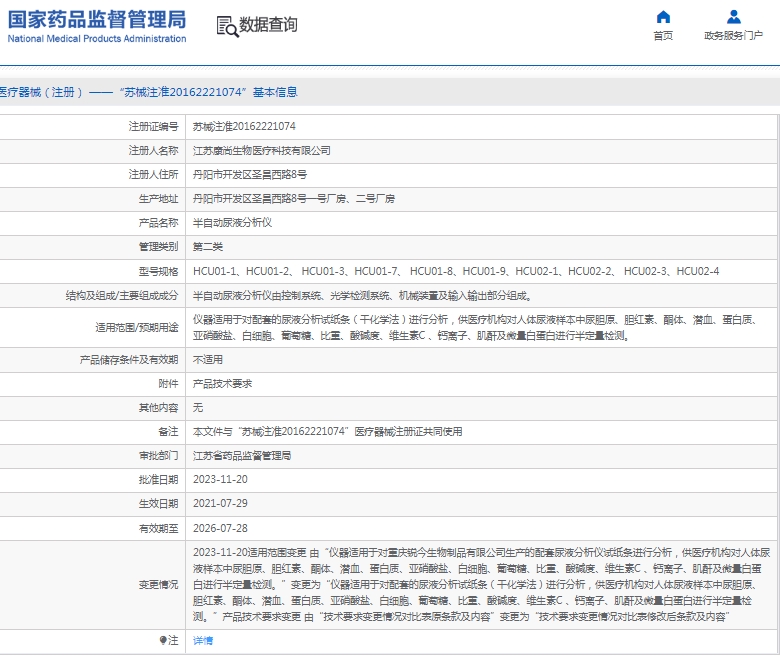Select storage condition value 不适用
The height and width of the screenshot is (658, 780).
click(x=208, y=359)
